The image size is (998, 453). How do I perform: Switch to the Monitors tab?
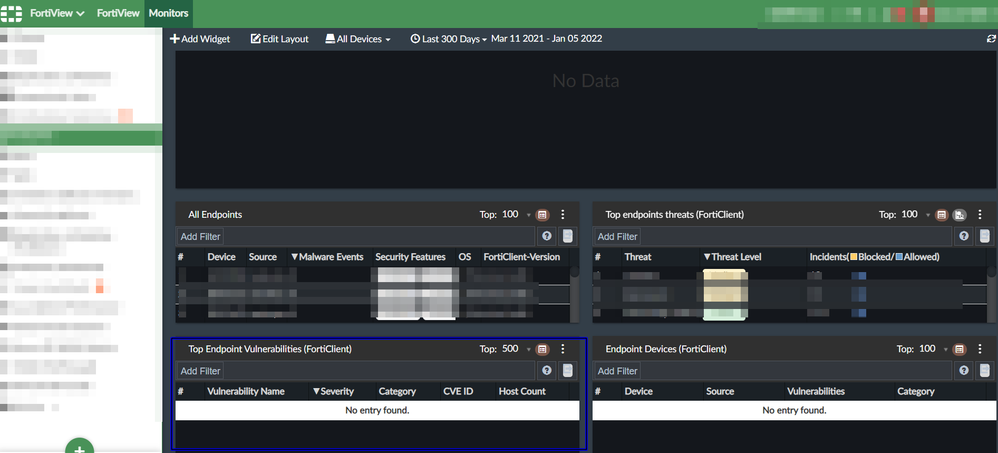click(169, 13)
